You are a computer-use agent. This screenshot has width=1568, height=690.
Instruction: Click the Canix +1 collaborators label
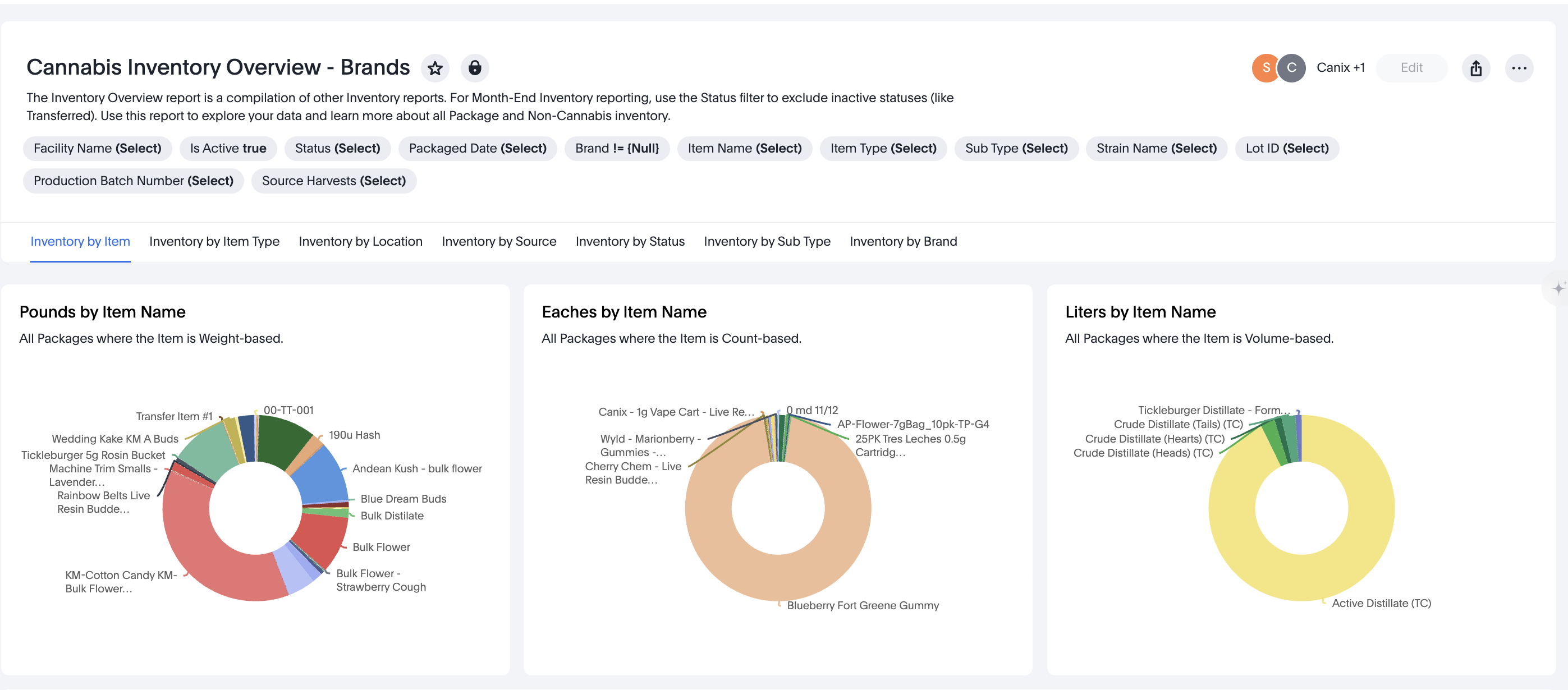[1340, 67]
